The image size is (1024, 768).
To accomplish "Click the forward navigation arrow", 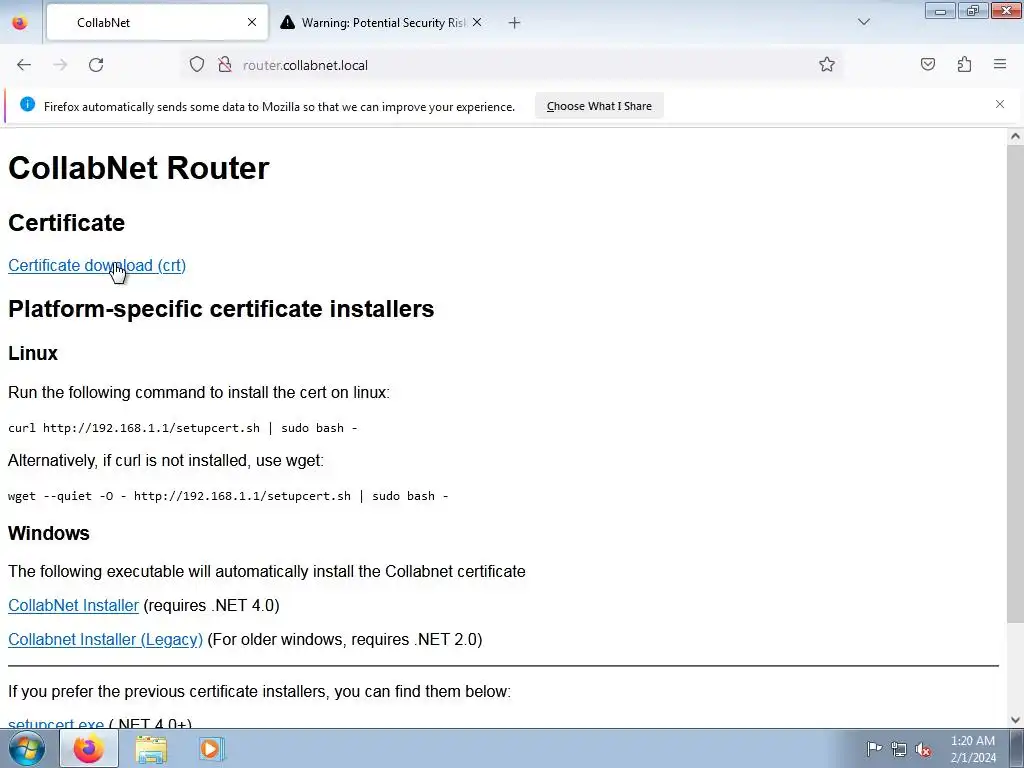I will pos(60,65).
